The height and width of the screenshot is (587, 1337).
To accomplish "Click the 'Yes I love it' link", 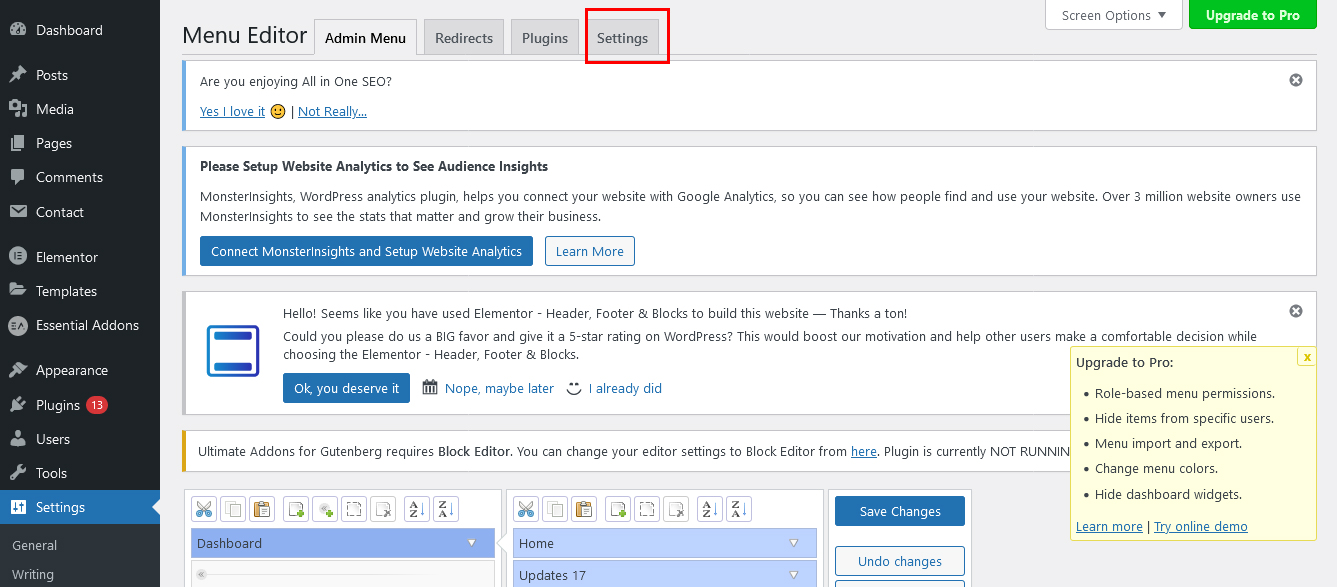I will coord(232,111).
